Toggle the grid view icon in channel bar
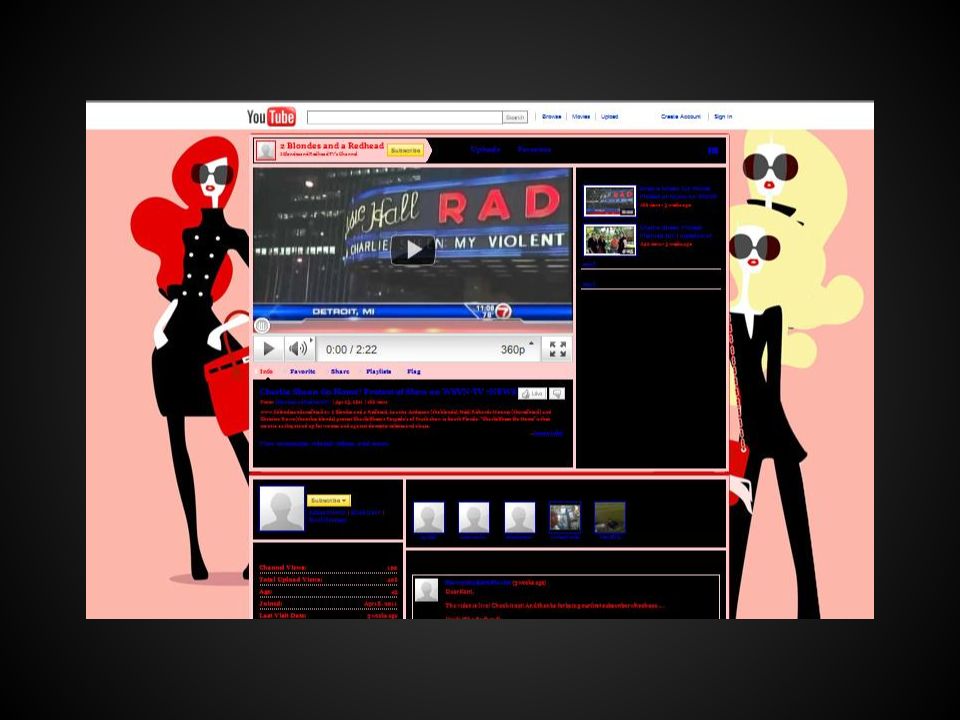The height and width of the screenshot is (720, 960). (x=713, y=150)
